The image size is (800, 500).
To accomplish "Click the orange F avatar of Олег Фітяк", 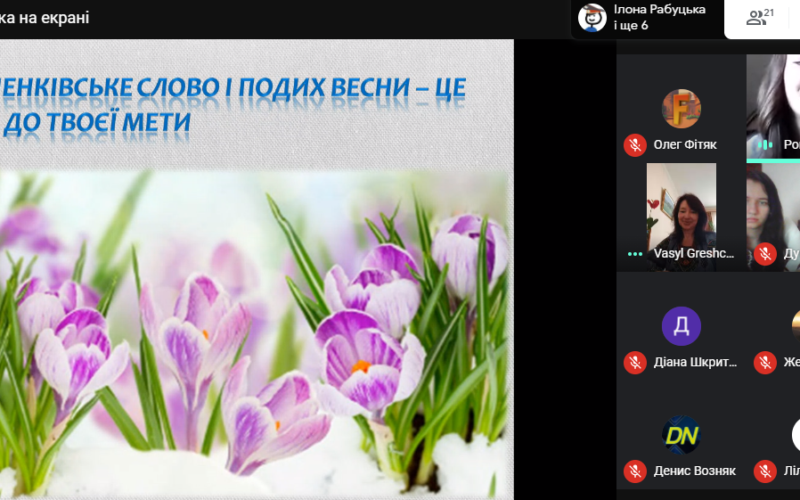I will point(681,108).
